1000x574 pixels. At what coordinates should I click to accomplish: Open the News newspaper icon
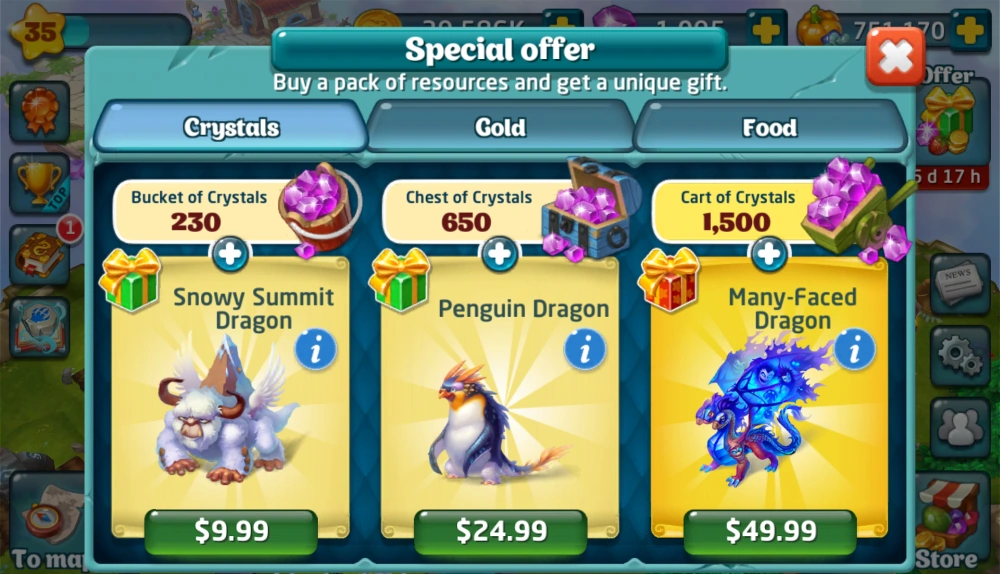960,284
